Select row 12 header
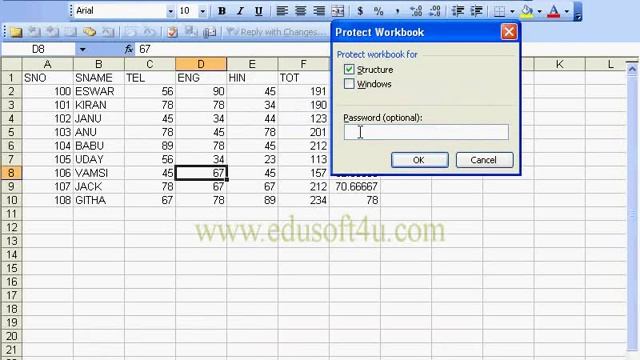The width and height of the screenshot is (640, 360). (11, 227)
